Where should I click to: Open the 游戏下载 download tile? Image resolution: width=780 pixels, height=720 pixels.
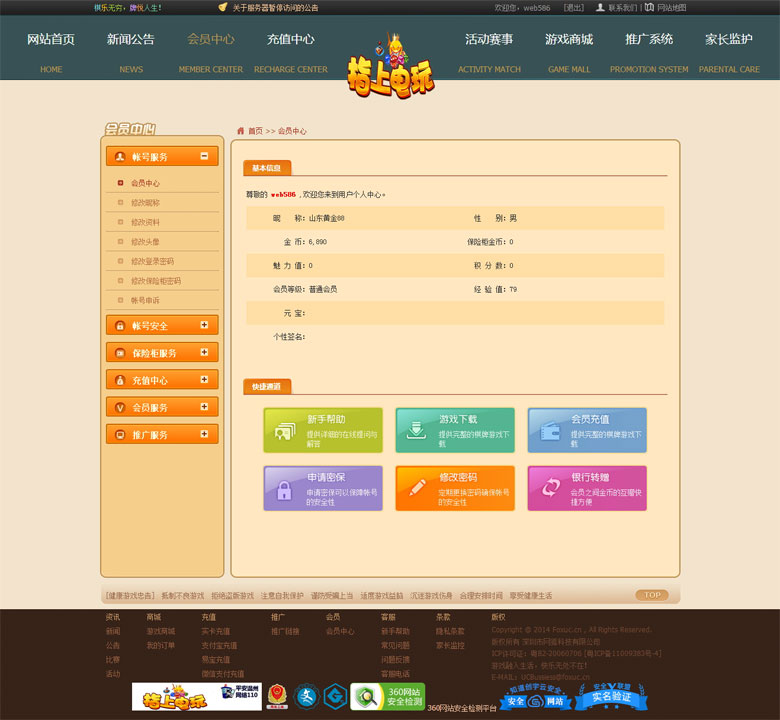pyautogui.click(x=455, y=430)
